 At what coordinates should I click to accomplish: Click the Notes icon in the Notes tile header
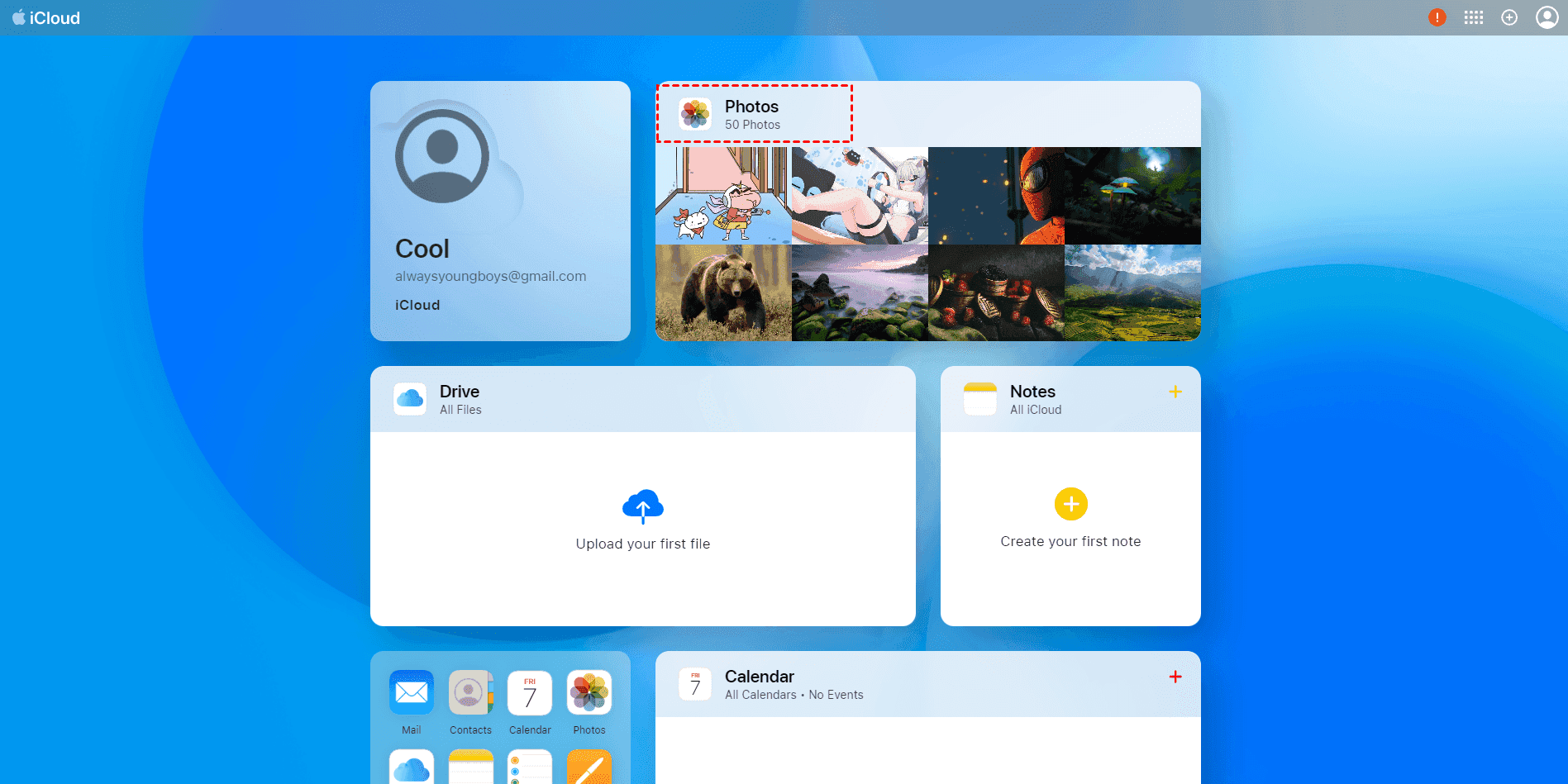pos(980,399)
